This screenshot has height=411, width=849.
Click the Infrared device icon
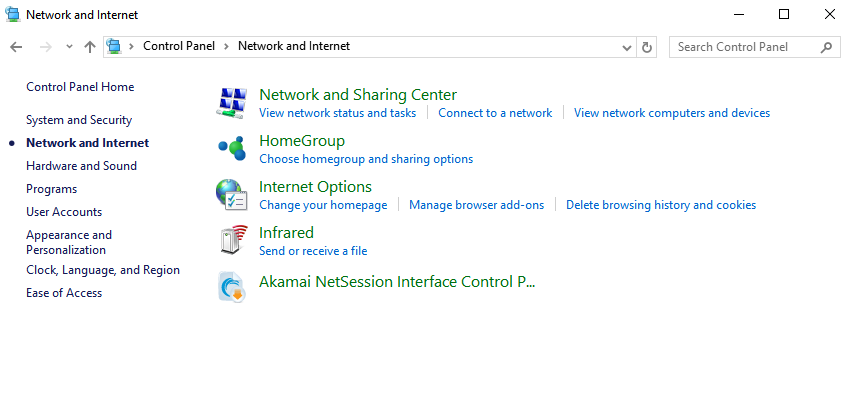[x=233, y=240]
